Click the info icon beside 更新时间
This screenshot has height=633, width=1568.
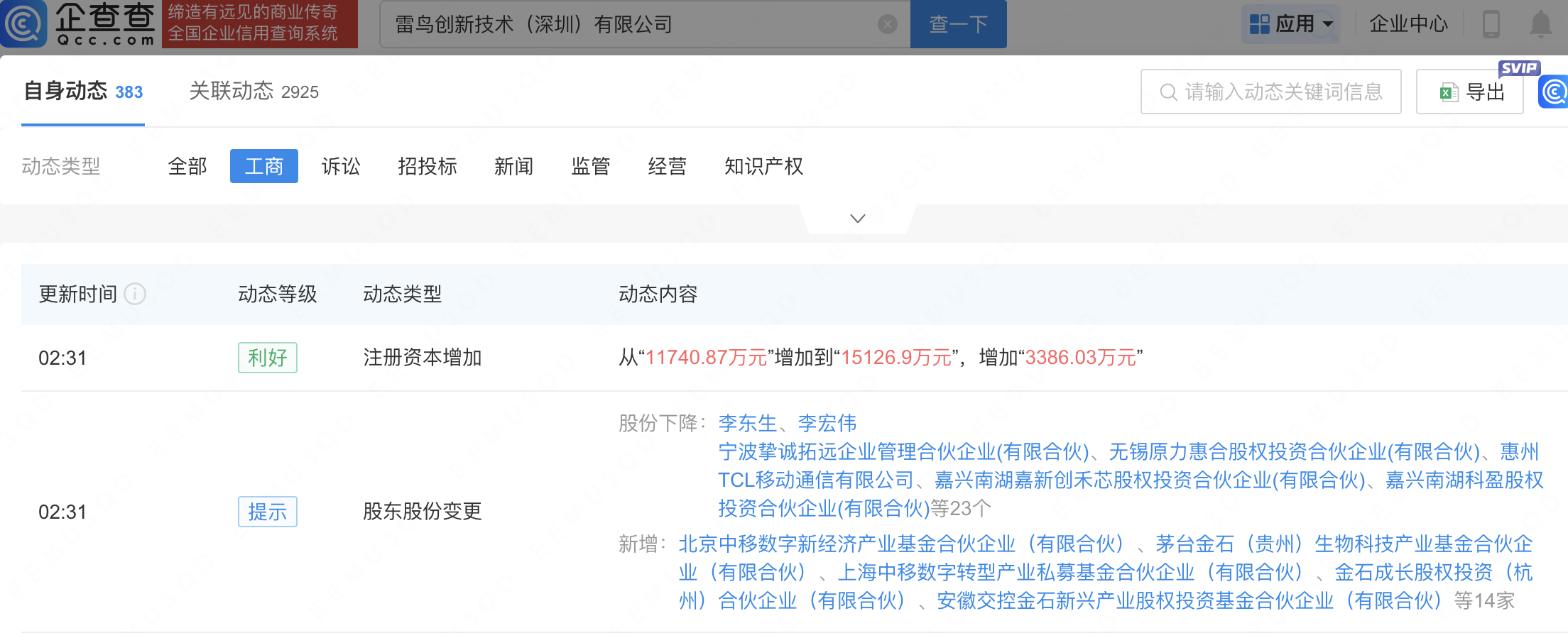tap(135, 294)
